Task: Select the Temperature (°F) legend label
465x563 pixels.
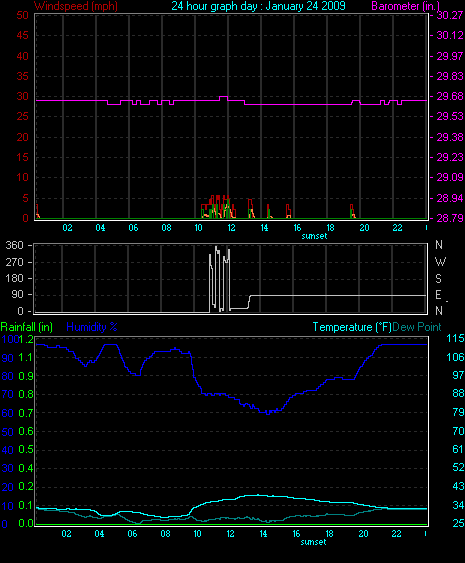Action: click(352, 327)
